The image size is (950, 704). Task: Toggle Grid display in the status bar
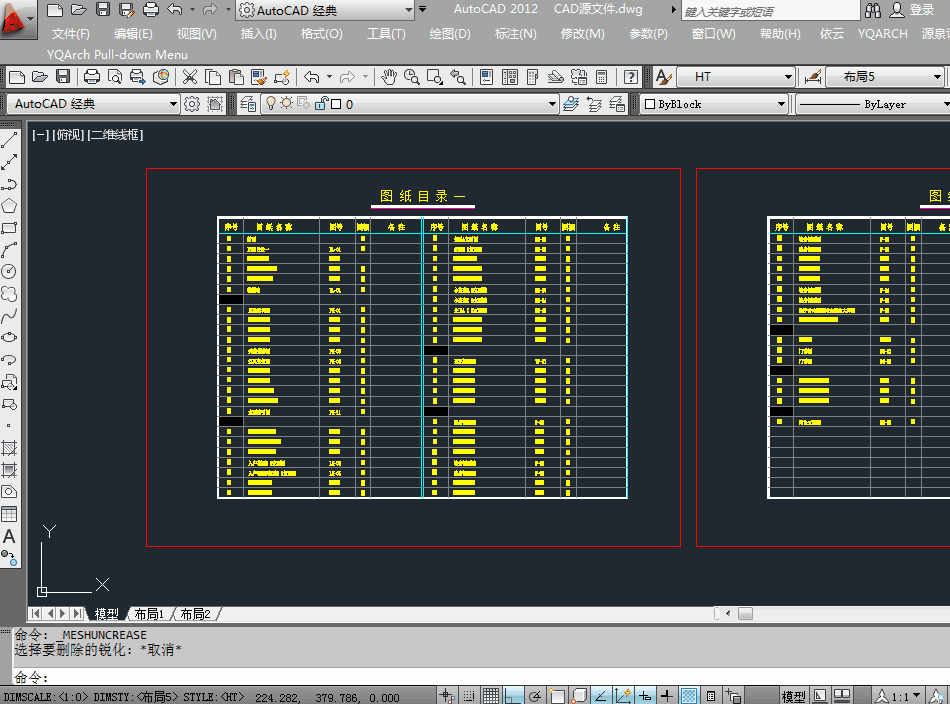[x=491, y=694]
